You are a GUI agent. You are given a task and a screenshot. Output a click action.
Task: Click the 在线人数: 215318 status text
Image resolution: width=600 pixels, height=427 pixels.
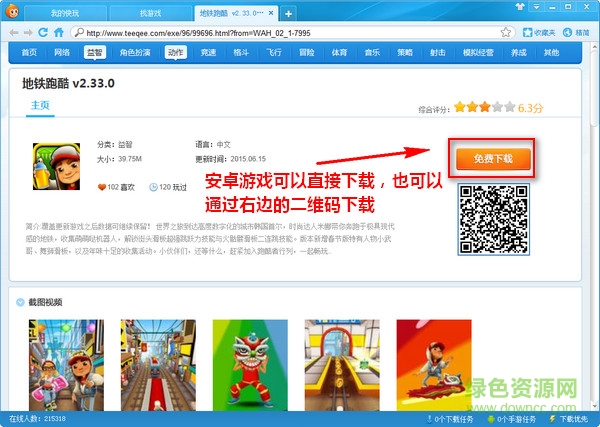pyautogui.click(x=37, y=419)
